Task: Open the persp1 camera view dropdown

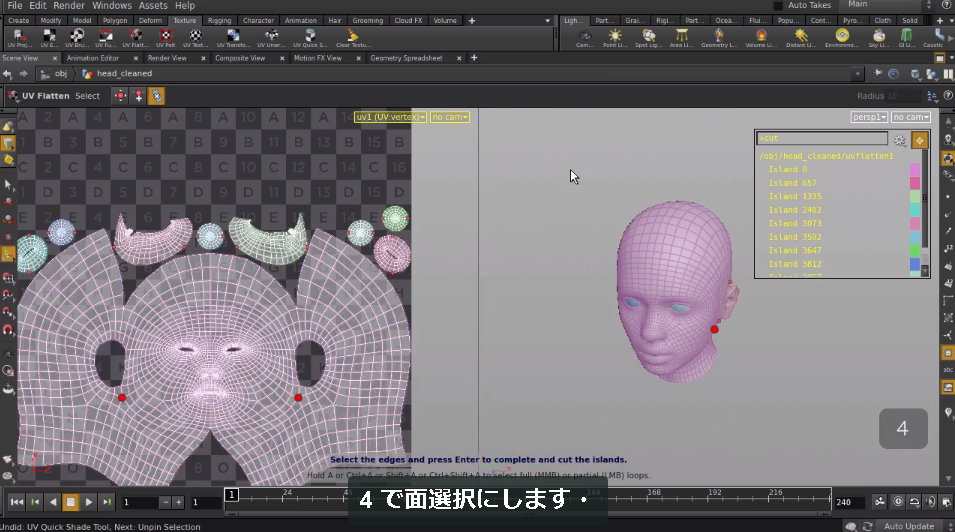Action: click(x=869, y=117)
